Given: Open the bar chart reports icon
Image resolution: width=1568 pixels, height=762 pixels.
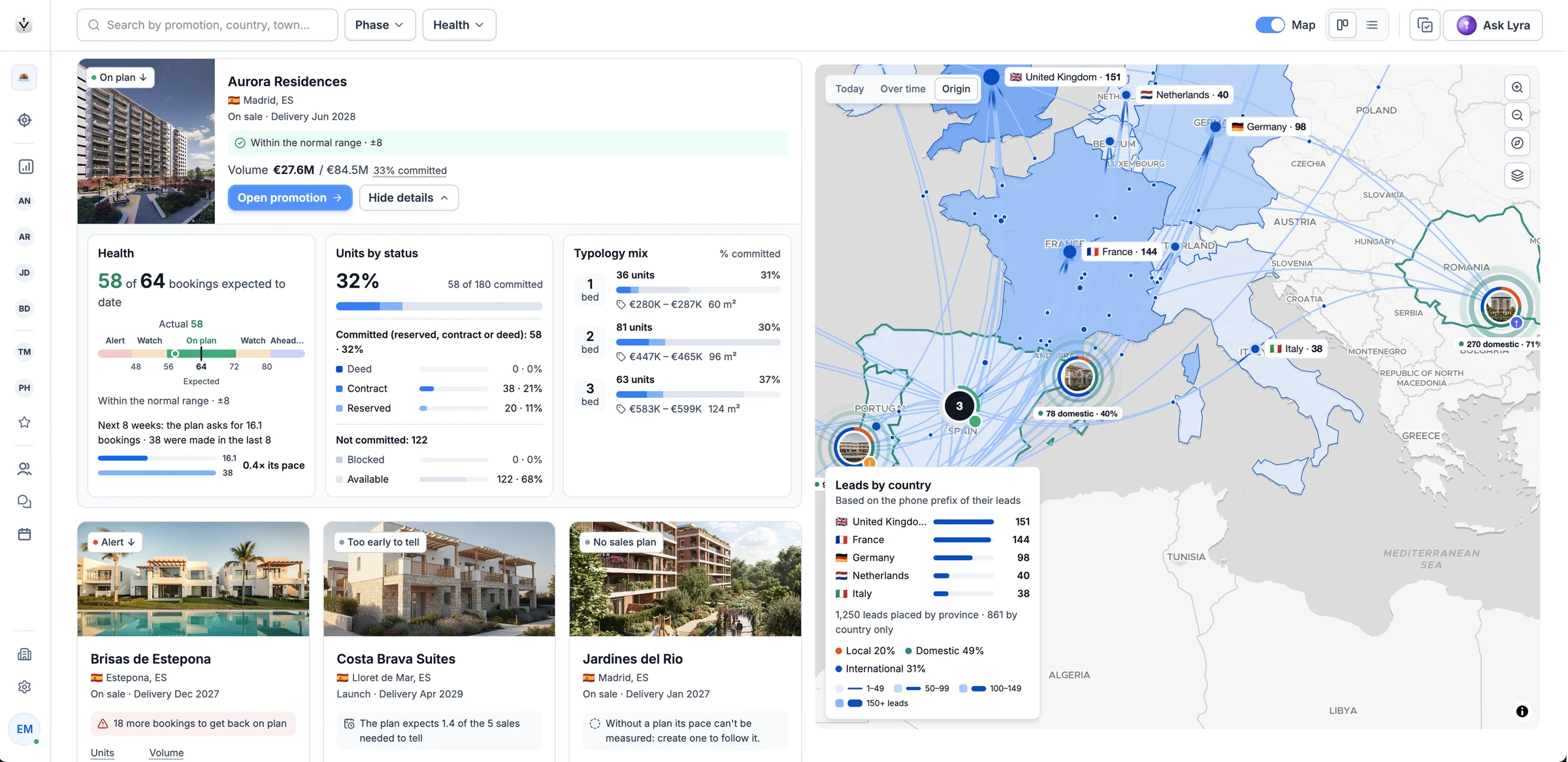Looking at the screenshot, I should [25, 167].
